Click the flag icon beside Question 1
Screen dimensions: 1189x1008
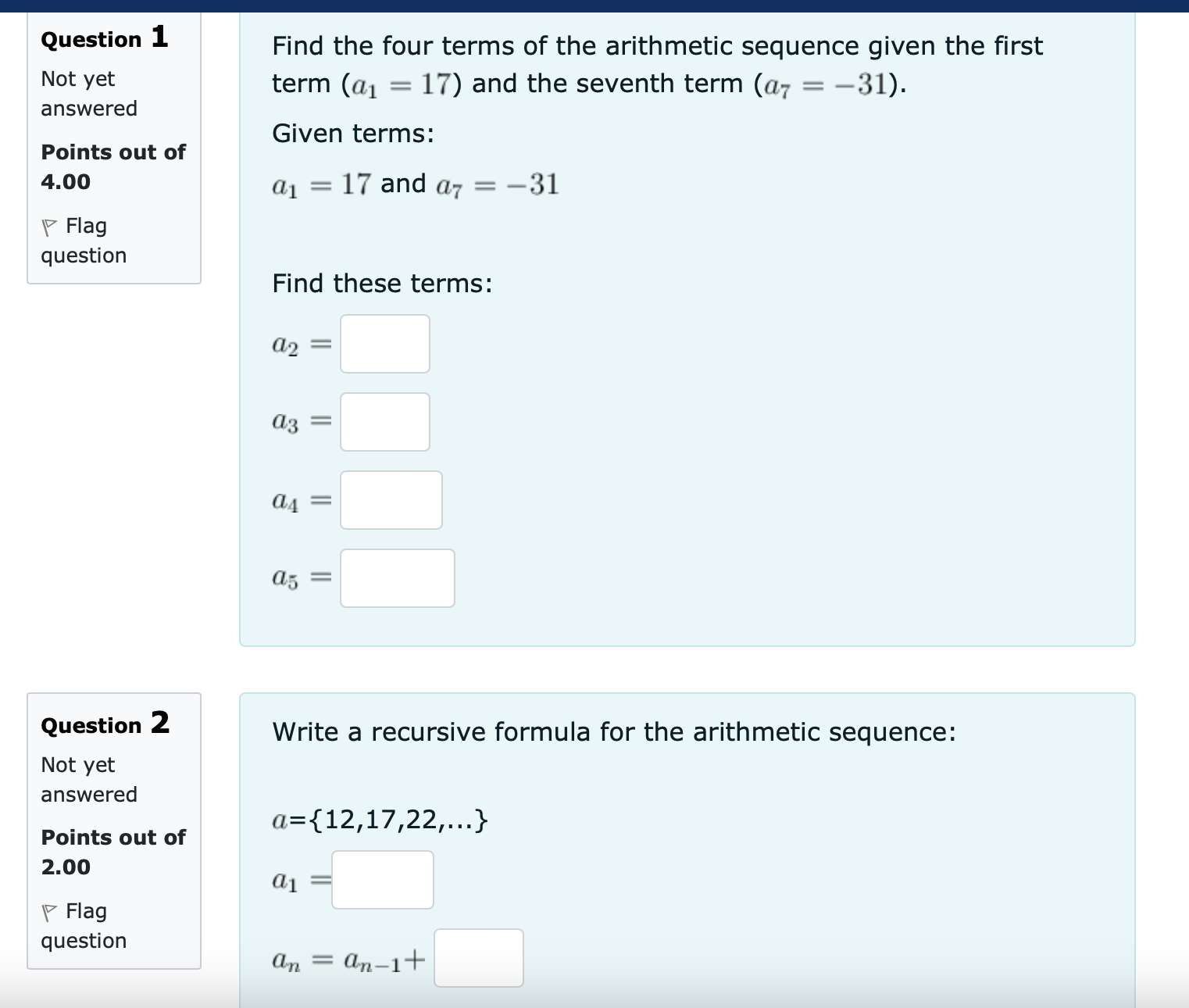tap(50, 226)
